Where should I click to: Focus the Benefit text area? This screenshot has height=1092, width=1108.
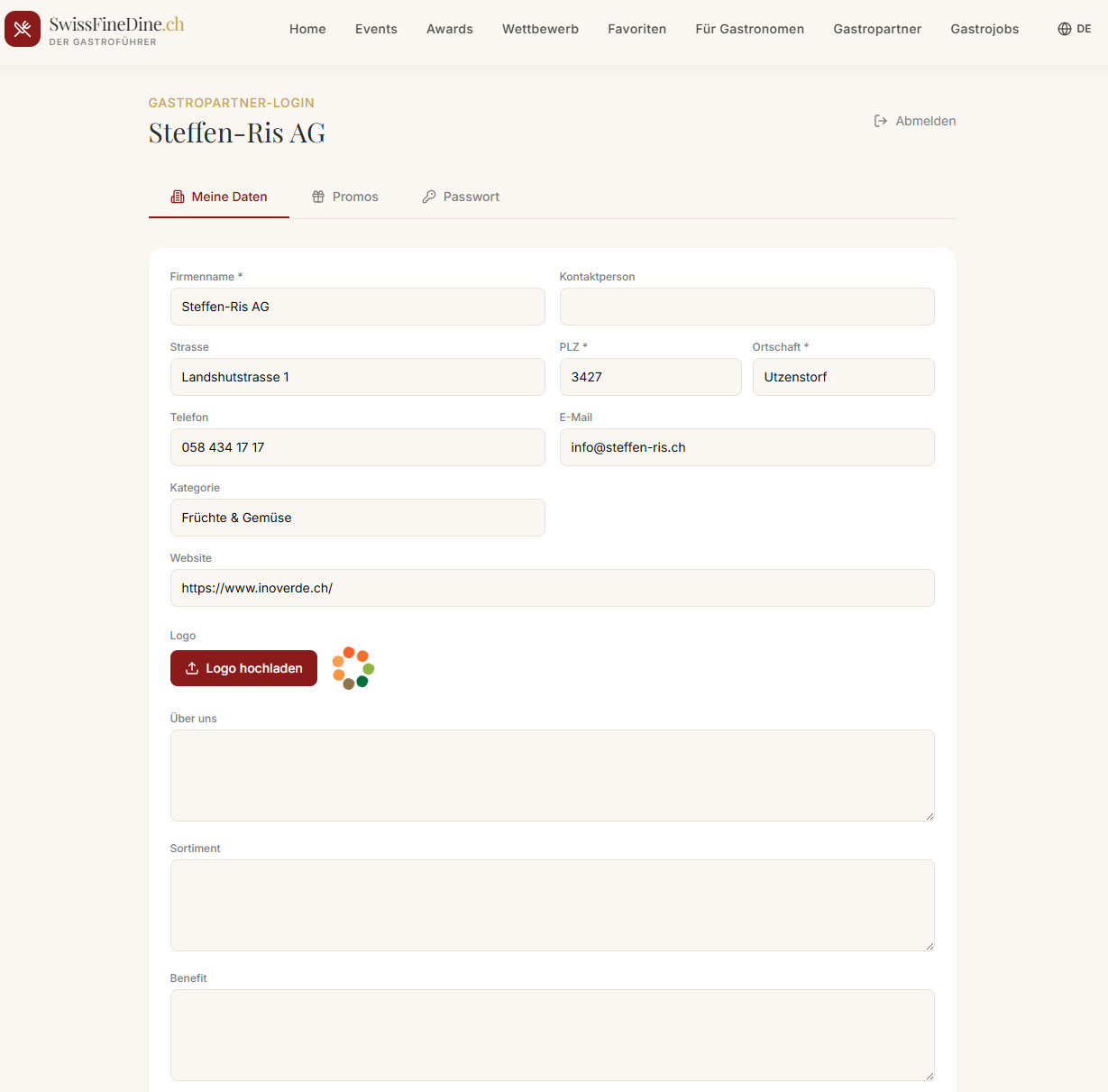pos(553,1035)
